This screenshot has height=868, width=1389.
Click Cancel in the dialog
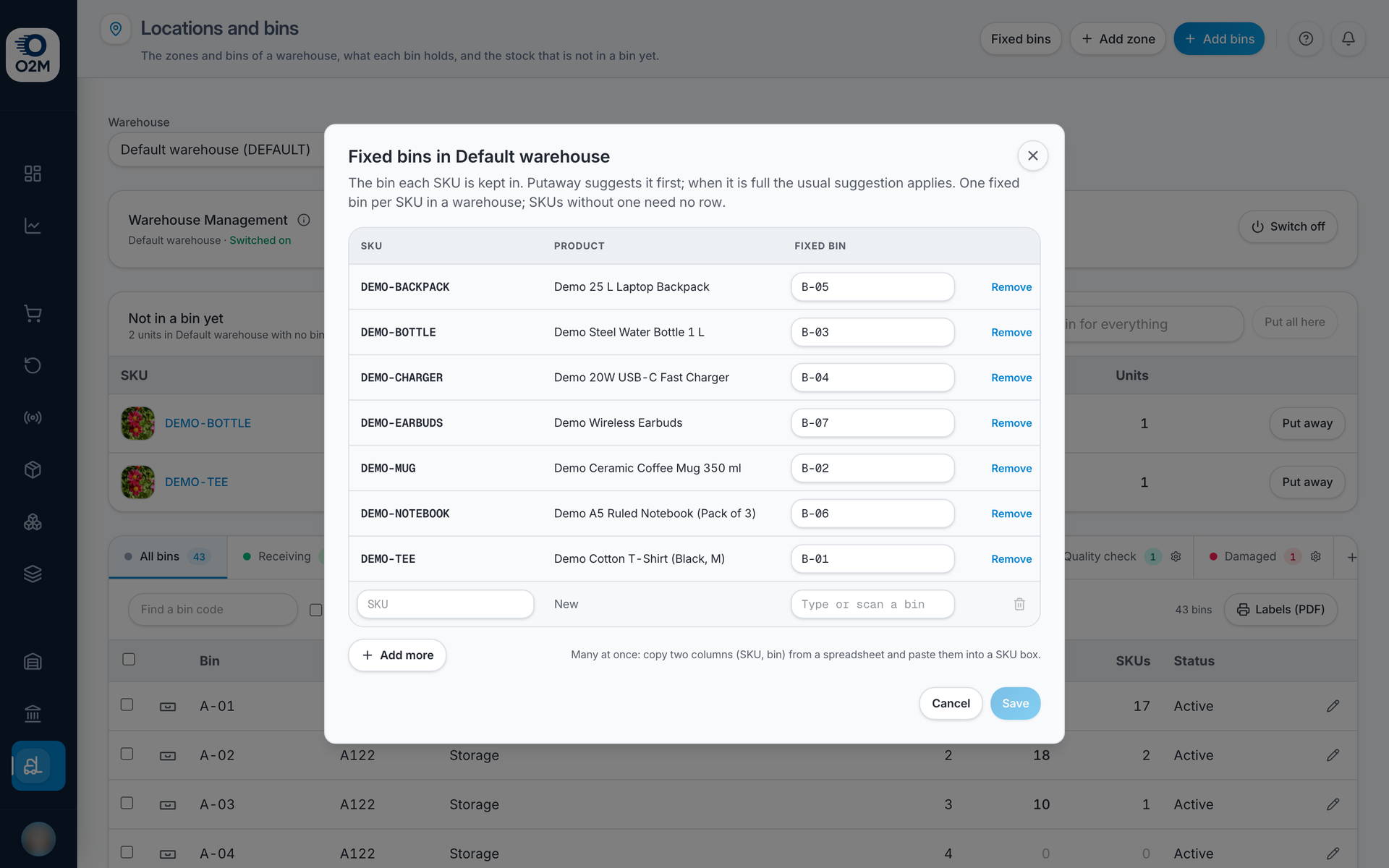(x=951, y=703)
